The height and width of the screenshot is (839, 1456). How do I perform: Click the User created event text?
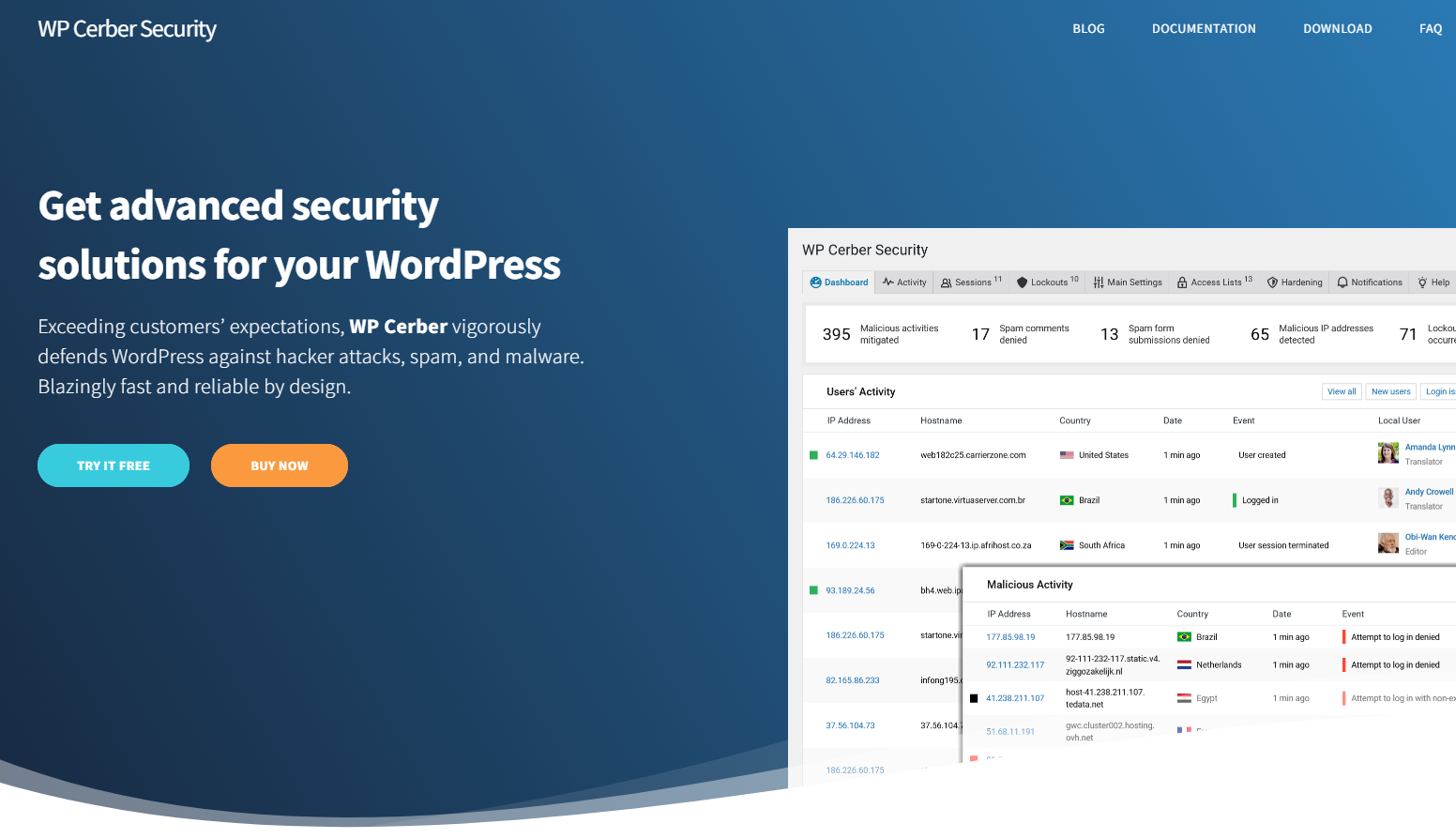click(1262, 455)
